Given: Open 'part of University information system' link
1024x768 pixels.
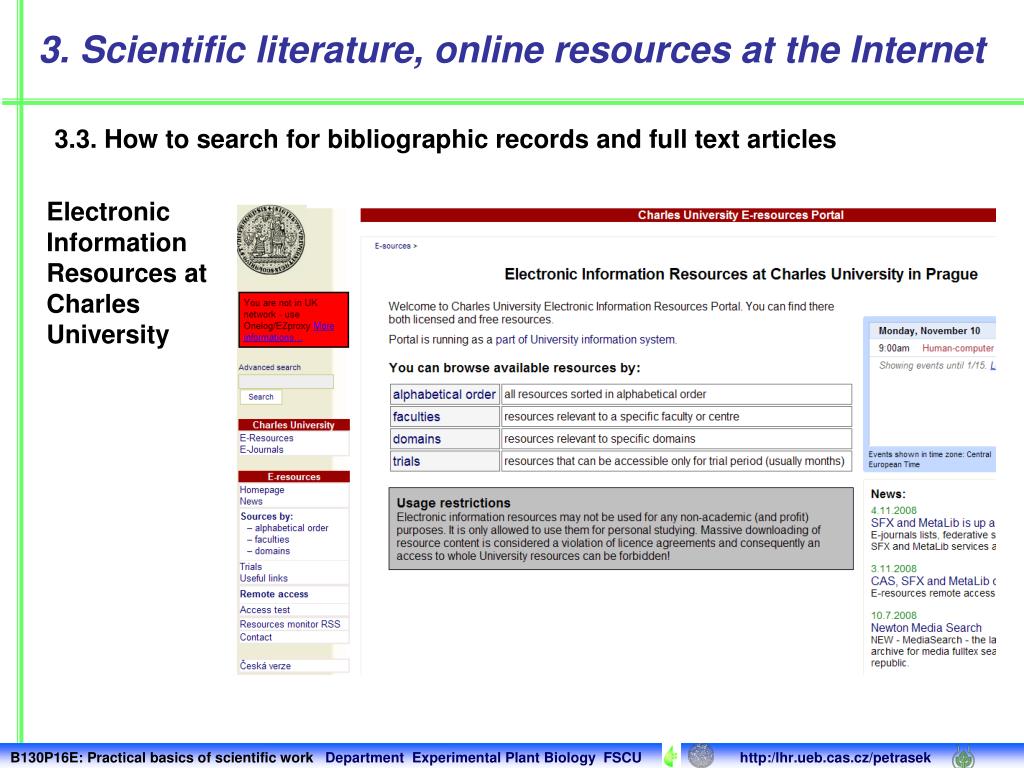Looking at the screenshot, I should pyautogui.click(x=585, y=340).
